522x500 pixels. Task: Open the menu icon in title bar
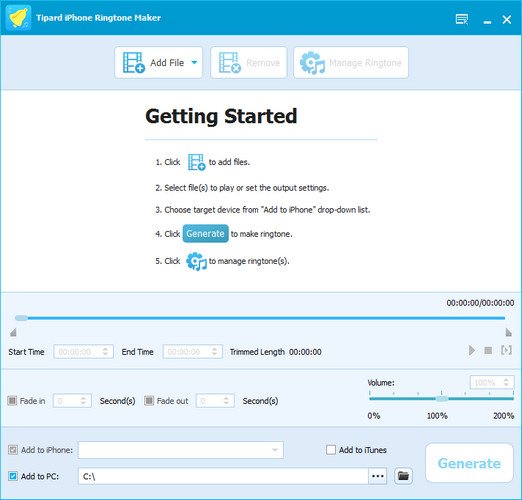[462, 19]
